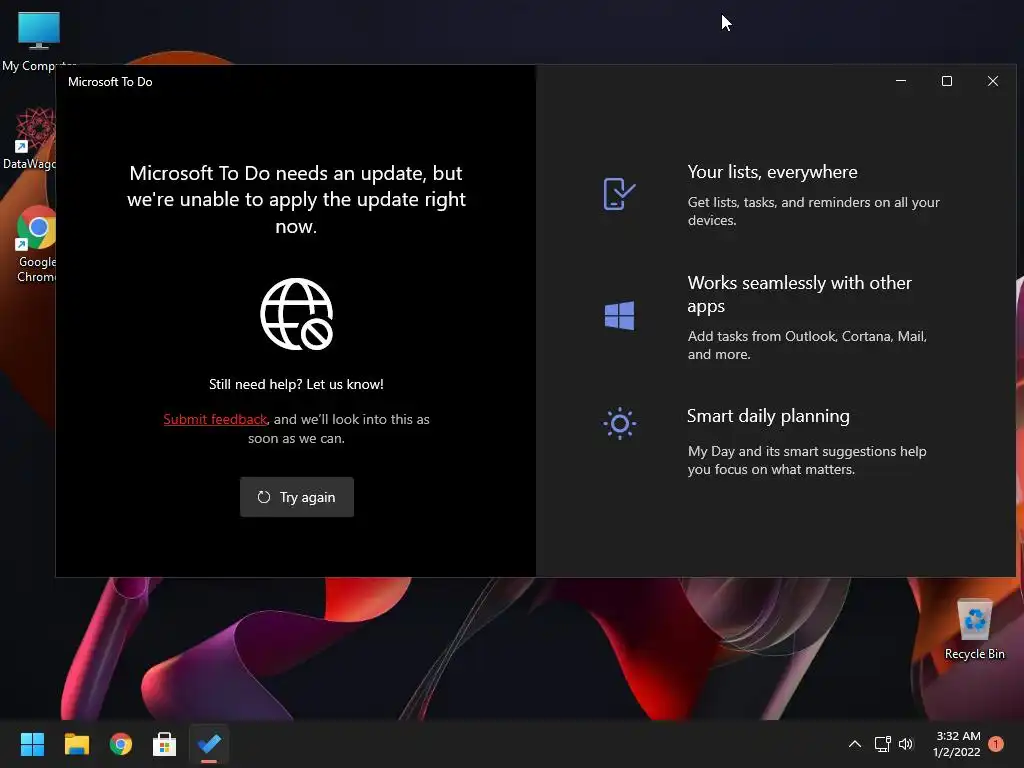Open the network status tray icon
The width and height of the screenshot is (1024, 768).
pos(883,744)
